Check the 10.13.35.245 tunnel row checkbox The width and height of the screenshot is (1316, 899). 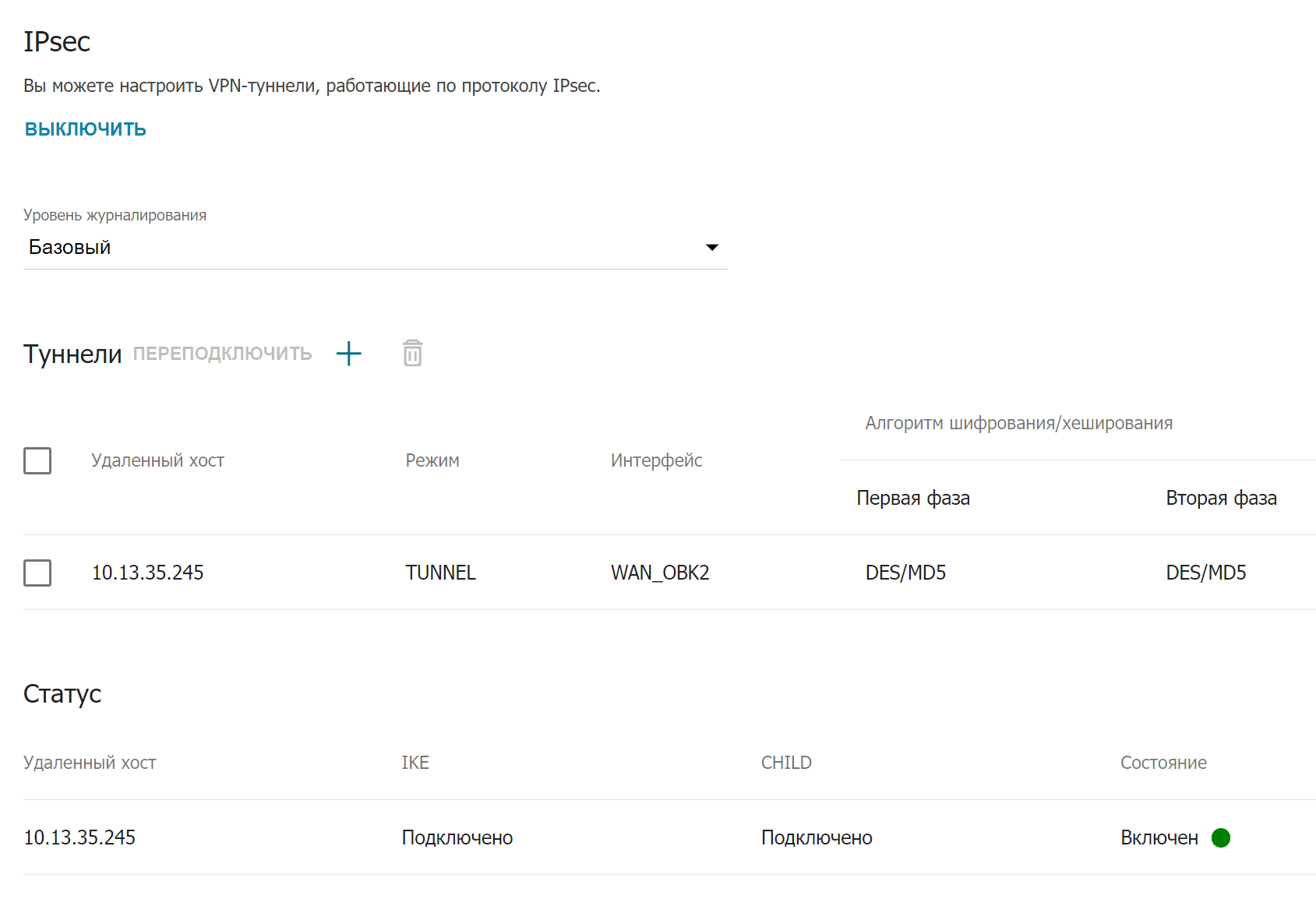pyautogui.click(x=37, y=573)
